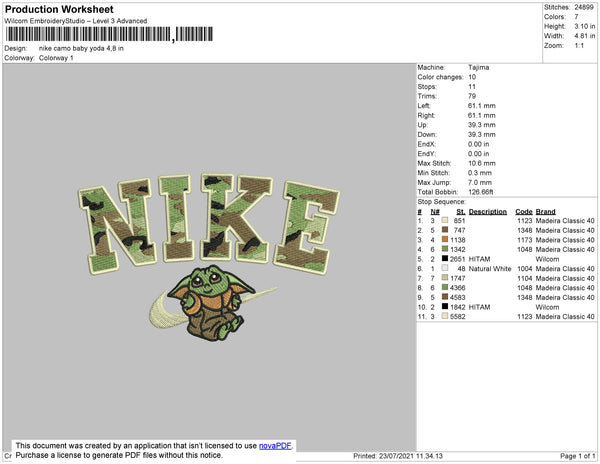The image size is (600, 464).
Task: Click the Max Jump value '7.0 mm'
Action: tap(479, 182)
